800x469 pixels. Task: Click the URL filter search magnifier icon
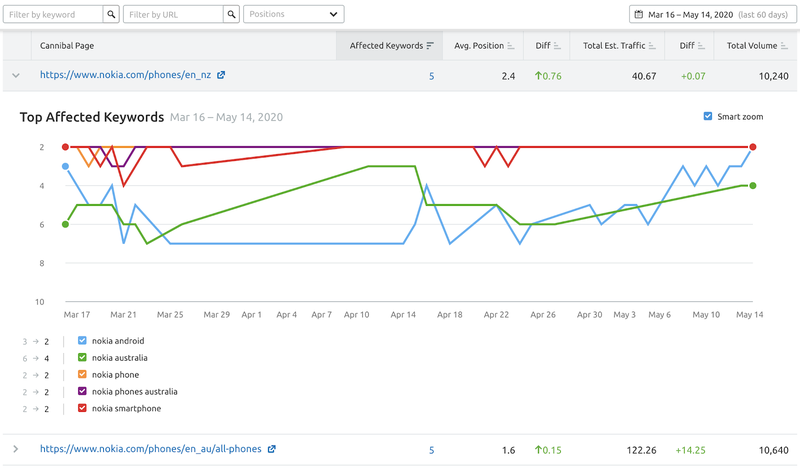tap(231, 15)
